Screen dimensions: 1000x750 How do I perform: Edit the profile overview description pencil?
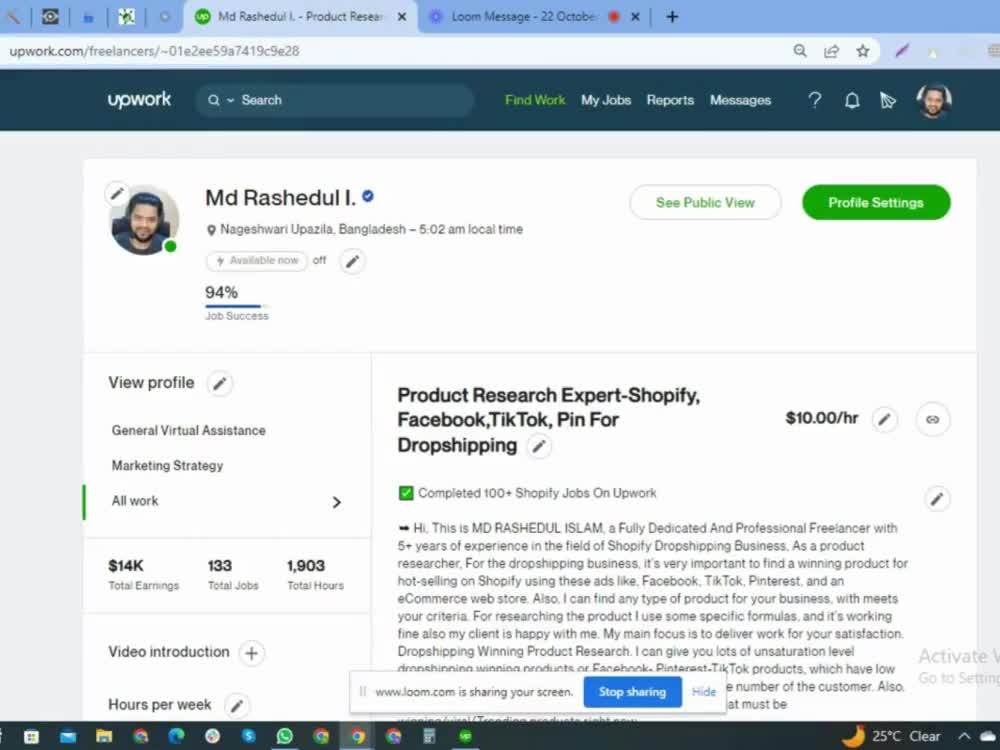pyautogui.click(x=936, y=499)
